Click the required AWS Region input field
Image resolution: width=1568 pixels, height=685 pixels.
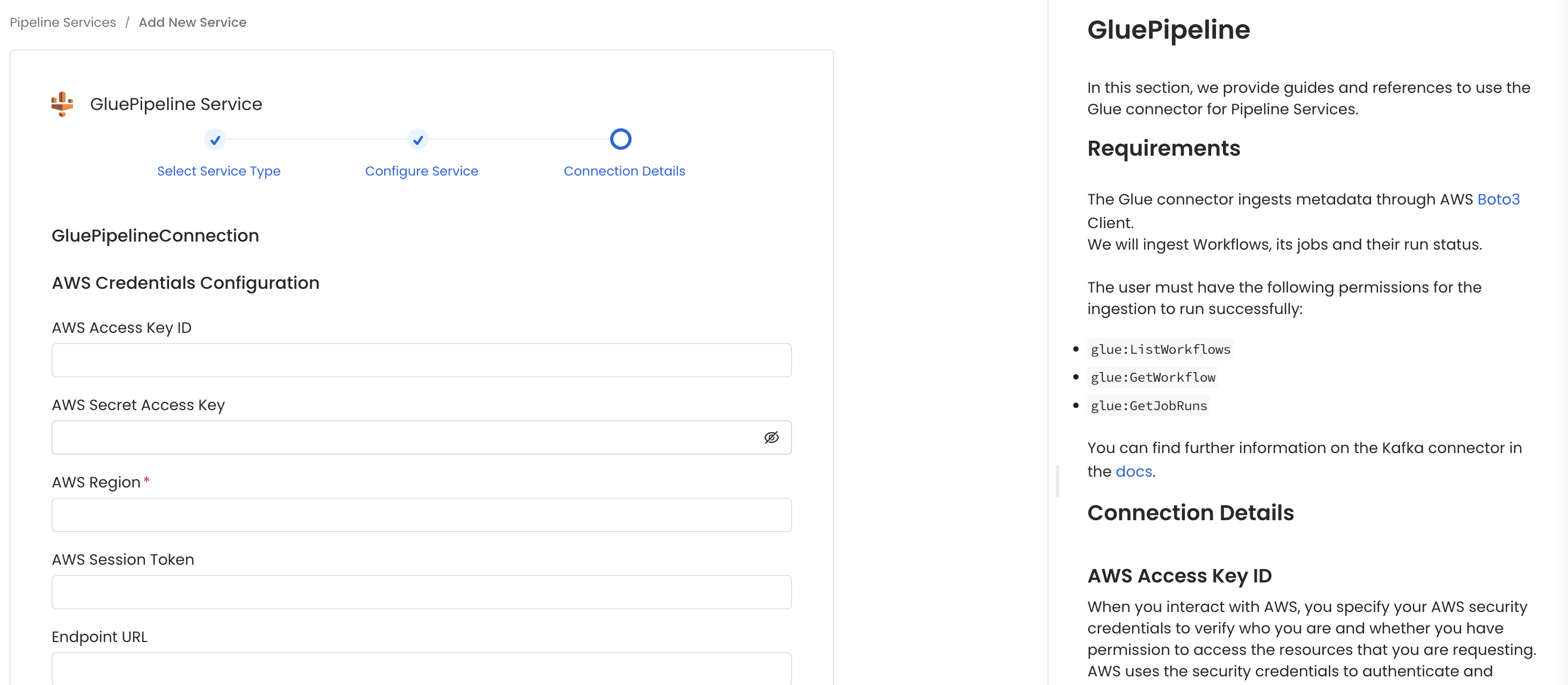coord(422,514)
